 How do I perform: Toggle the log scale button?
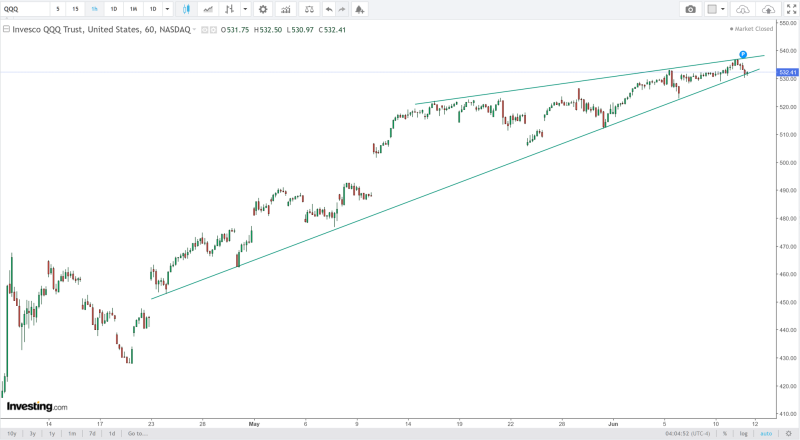pos(744,433)
